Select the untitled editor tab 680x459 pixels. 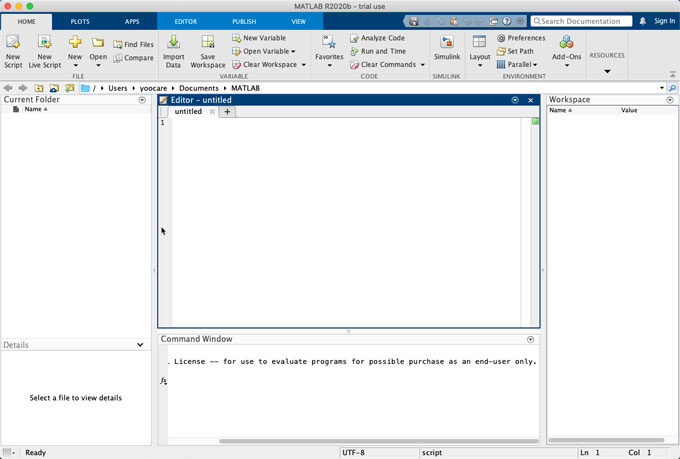(188, 111)
